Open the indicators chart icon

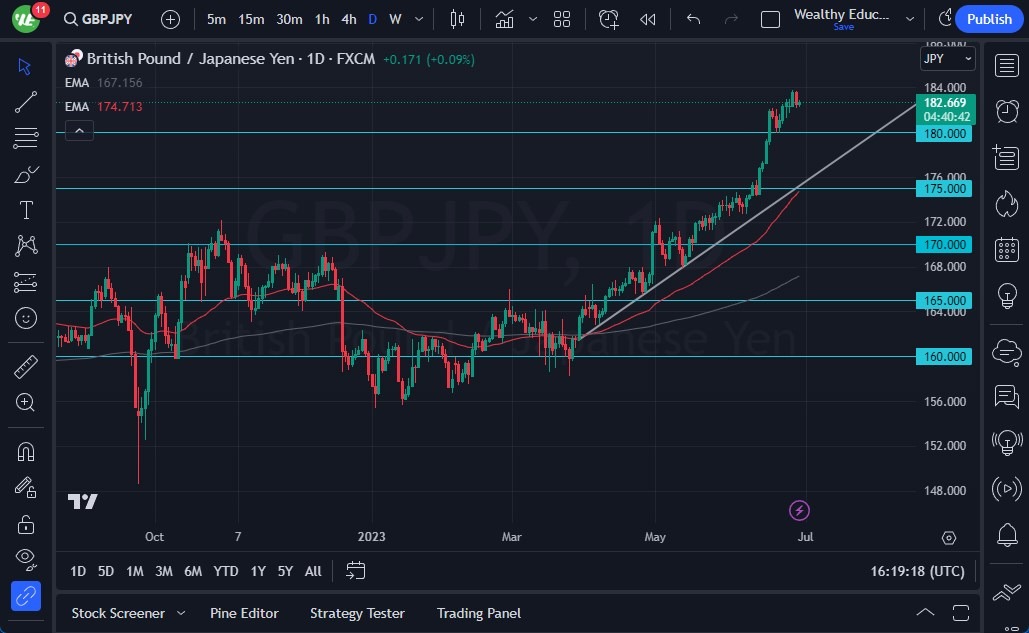point(504,19)
